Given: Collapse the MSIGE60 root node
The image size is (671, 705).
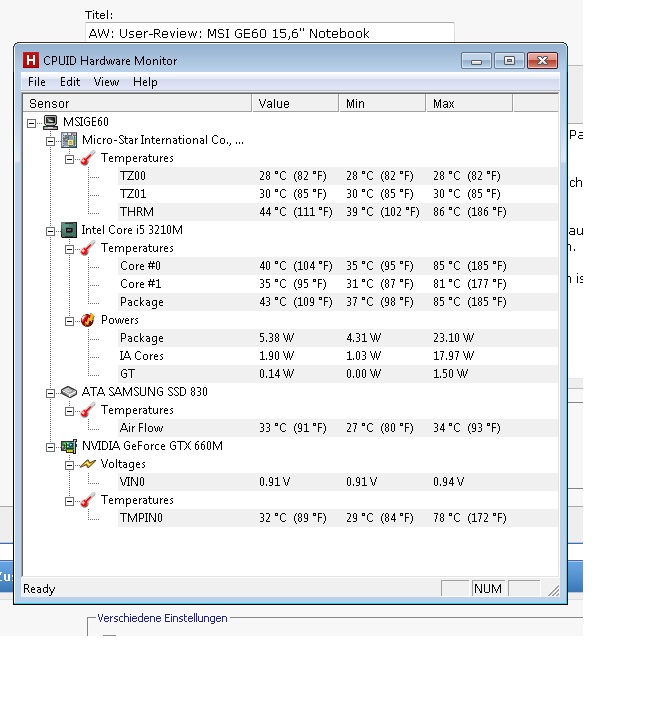Looking at the screenshot, I should click(x=31, y=123).
